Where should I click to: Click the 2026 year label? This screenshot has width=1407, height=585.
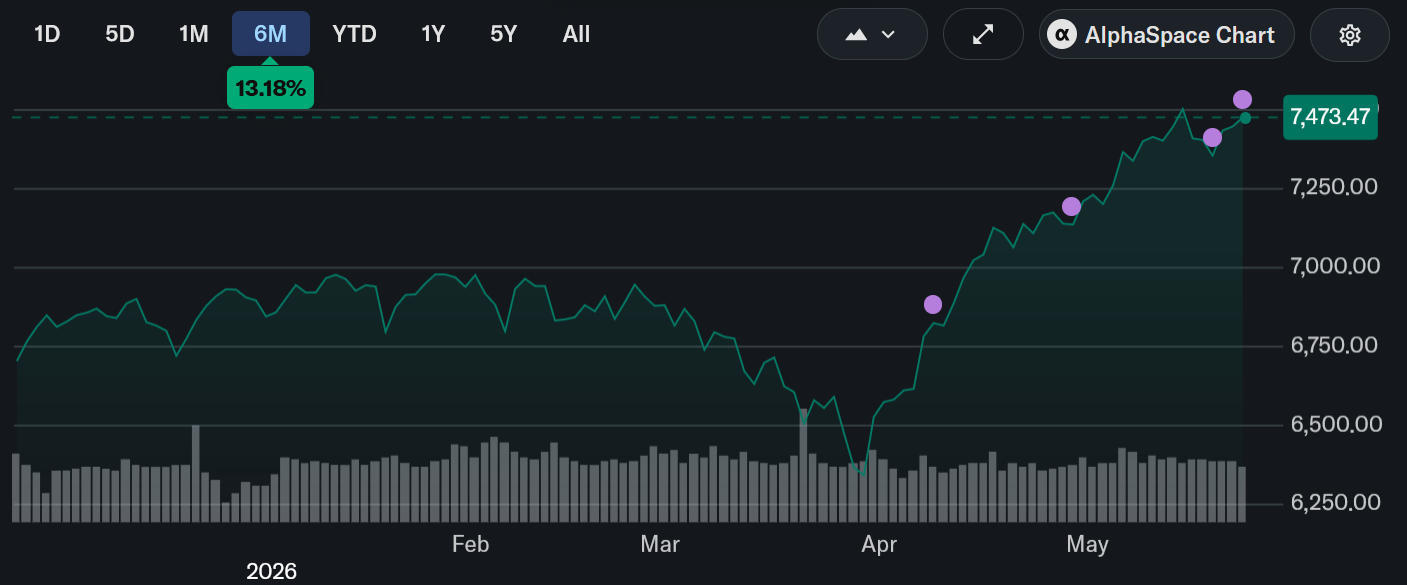pyautogui.click(x=272, y=571)
